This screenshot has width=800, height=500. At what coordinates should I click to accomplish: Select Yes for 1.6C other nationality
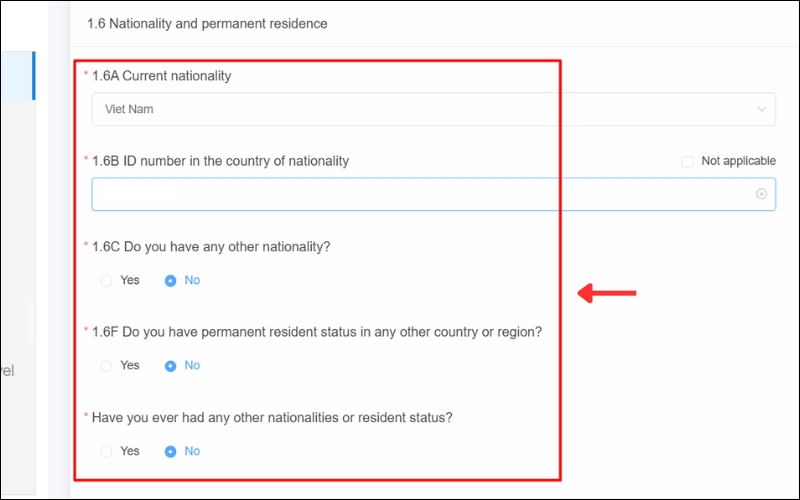[x=107, y=281]
